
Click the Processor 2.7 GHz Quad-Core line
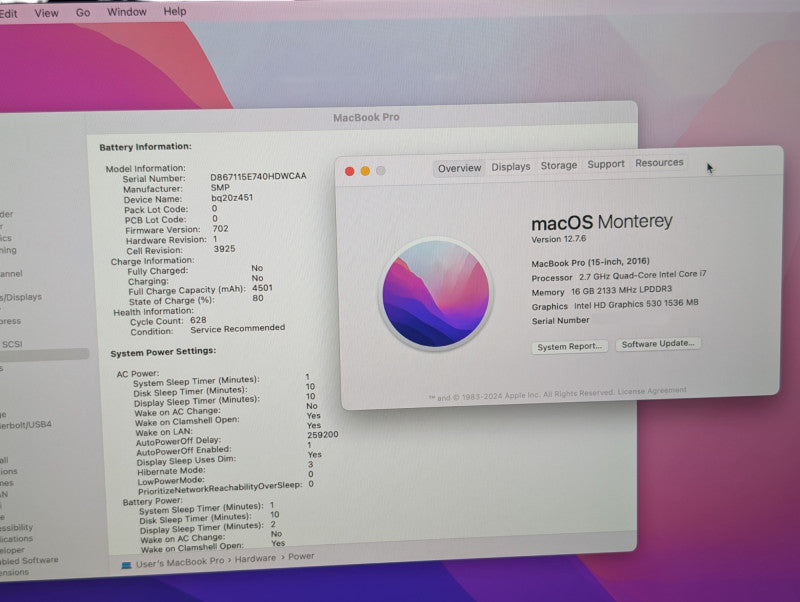coord(619,276)
